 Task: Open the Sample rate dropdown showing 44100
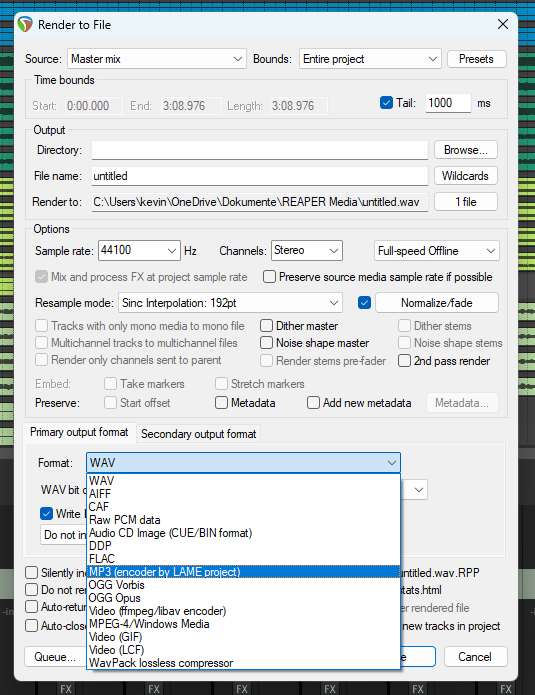(x=139, y=250)
